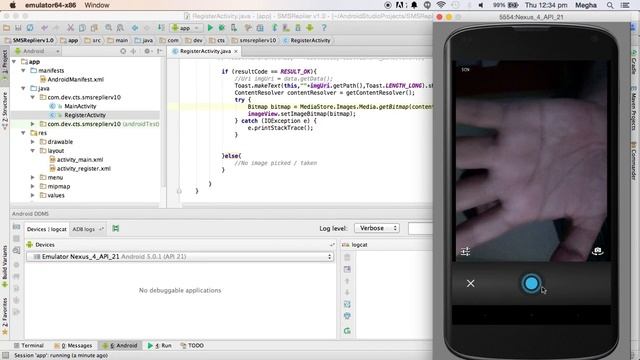The image size is (640, 360).
Task: Click the Wi-Fi status icon
Action: click(x=440, y=5)
